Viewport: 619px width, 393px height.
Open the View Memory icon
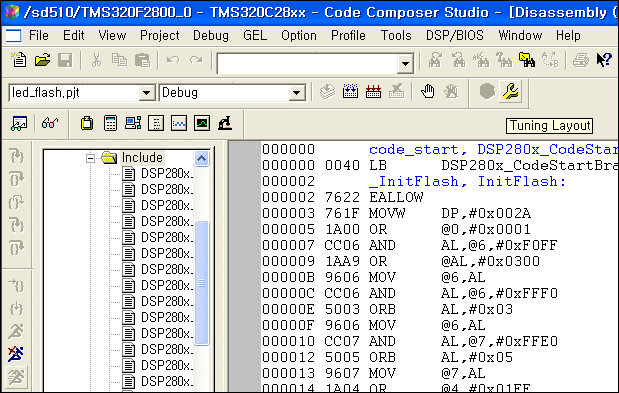156,124
